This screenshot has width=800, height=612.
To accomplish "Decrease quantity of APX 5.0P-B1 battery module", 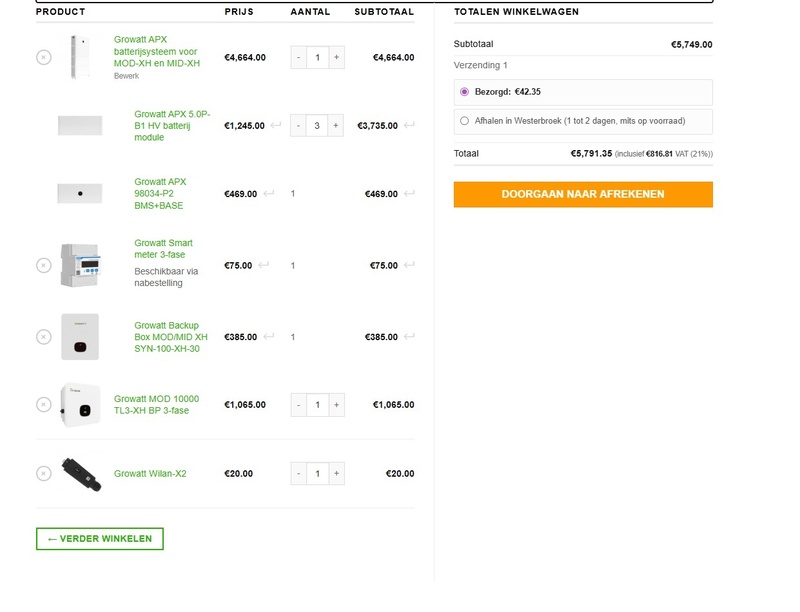I will point(299,126).
